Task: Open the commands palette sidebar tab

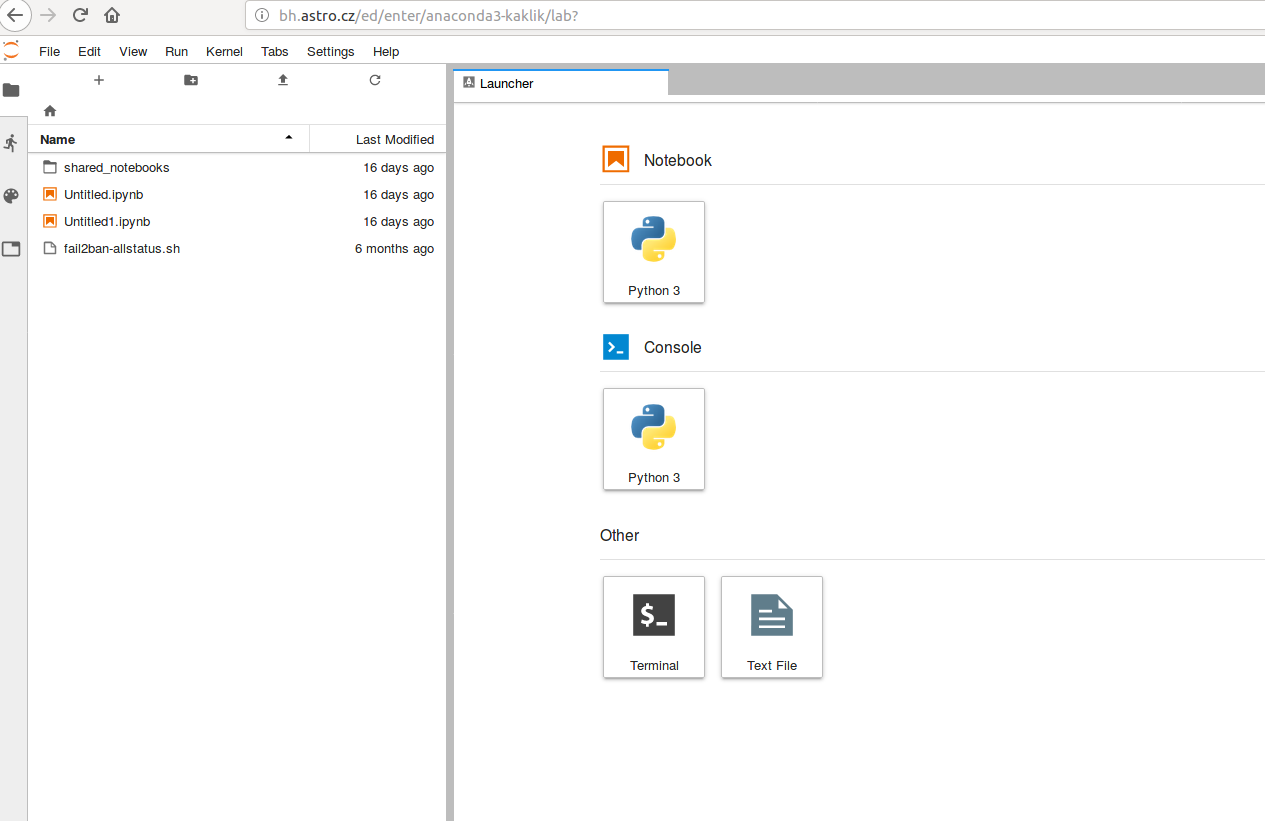Action: click(x=11, y=196)
